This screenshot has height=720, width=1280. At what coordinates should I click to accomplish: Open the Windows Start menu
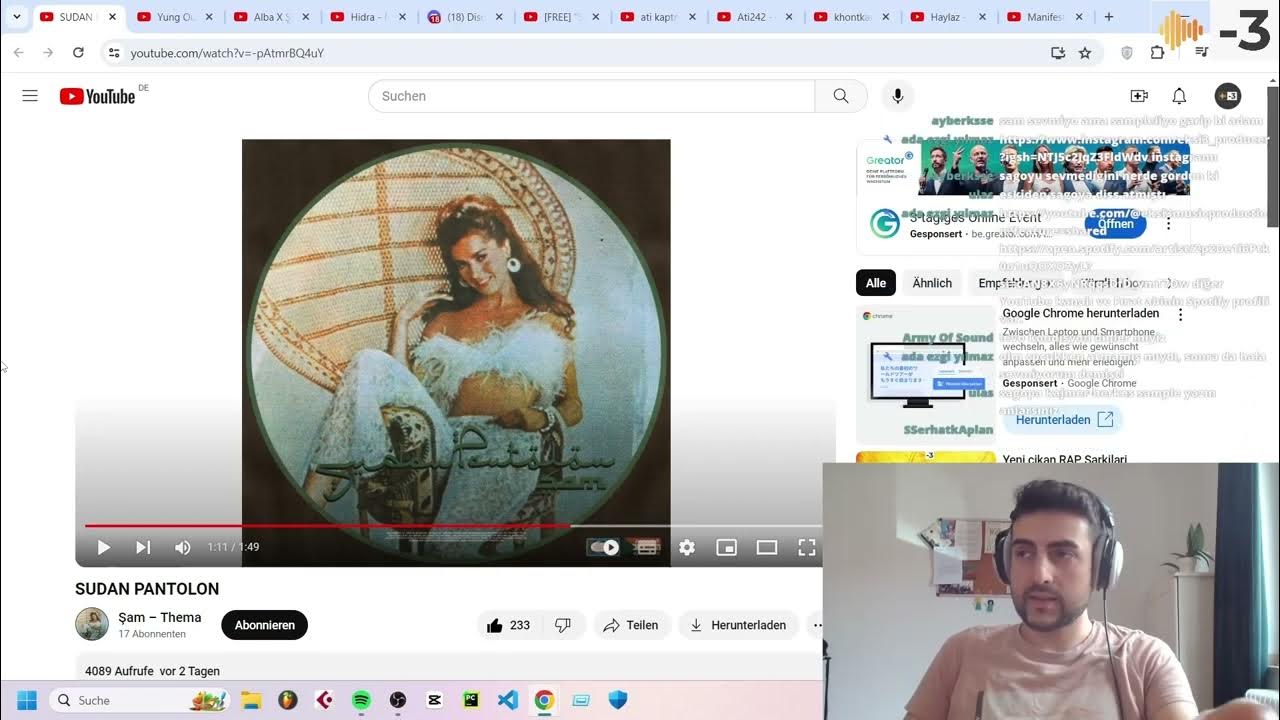pyautogui.click(x=26, y=700)
